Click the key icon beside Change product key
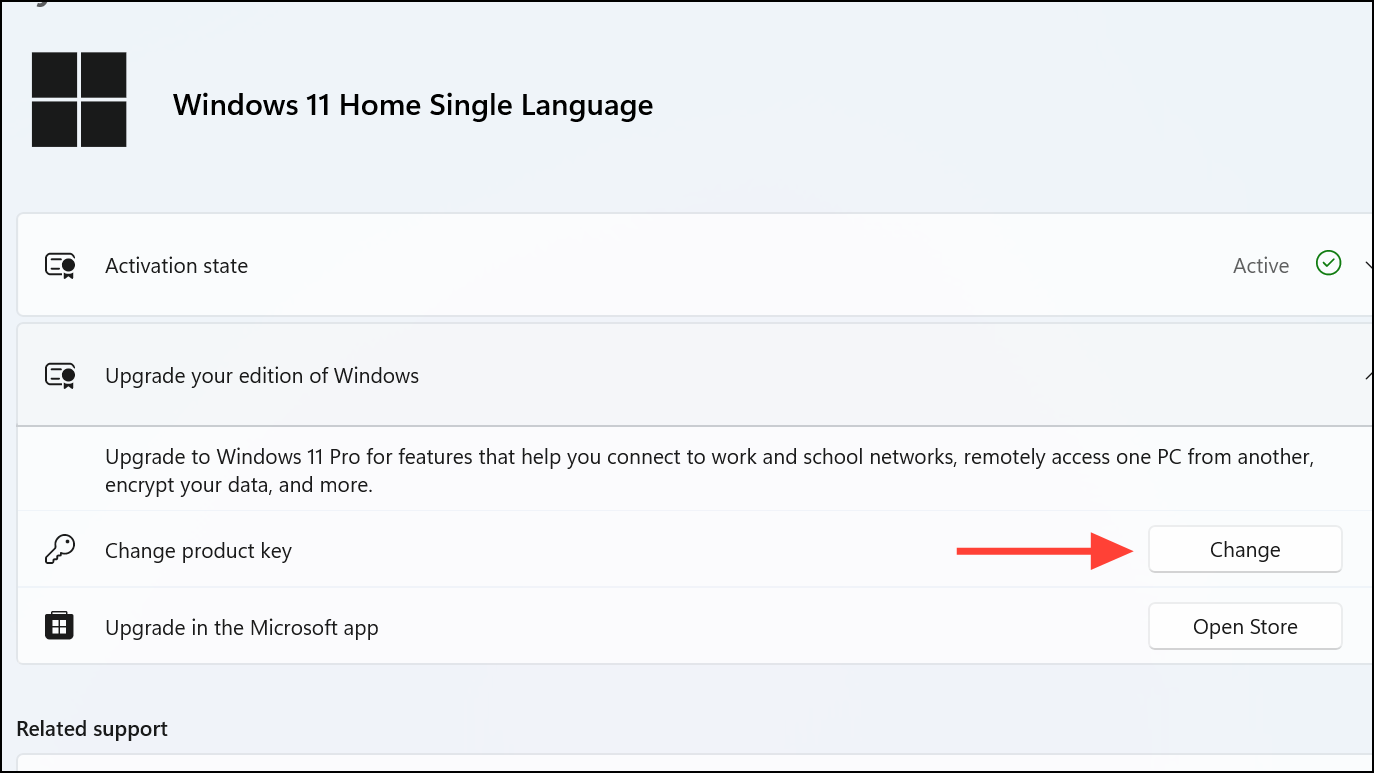 pyautogui.click(x=59, y=550)
